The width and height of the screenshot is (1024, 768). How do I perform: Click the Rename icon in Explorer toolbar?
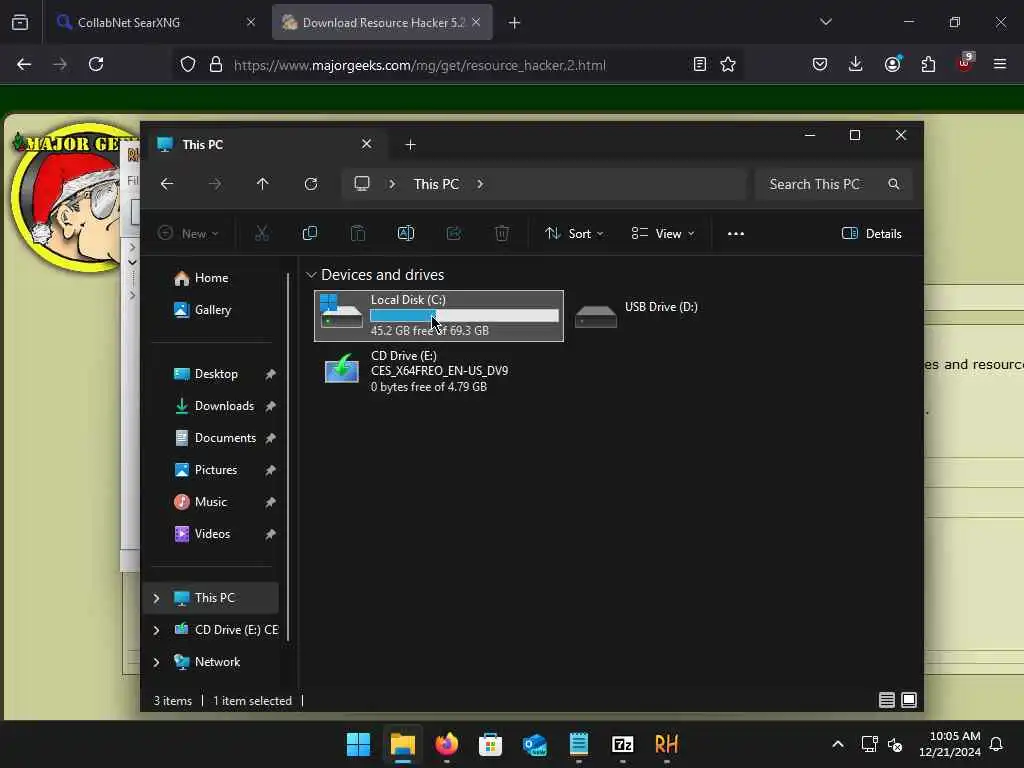406,233
